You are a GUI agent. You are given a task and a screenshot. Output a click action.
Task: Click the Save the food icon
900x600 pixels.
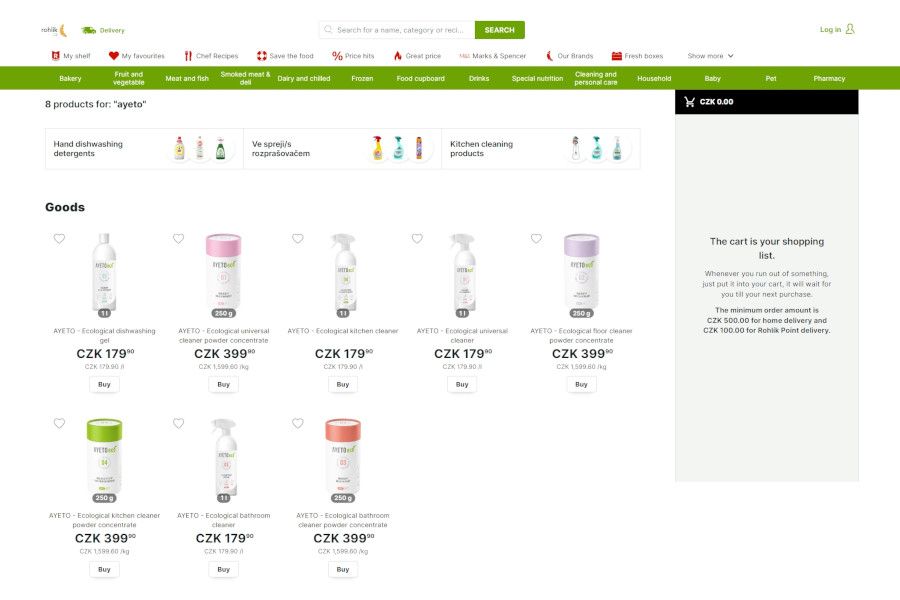tap(262, 55)
